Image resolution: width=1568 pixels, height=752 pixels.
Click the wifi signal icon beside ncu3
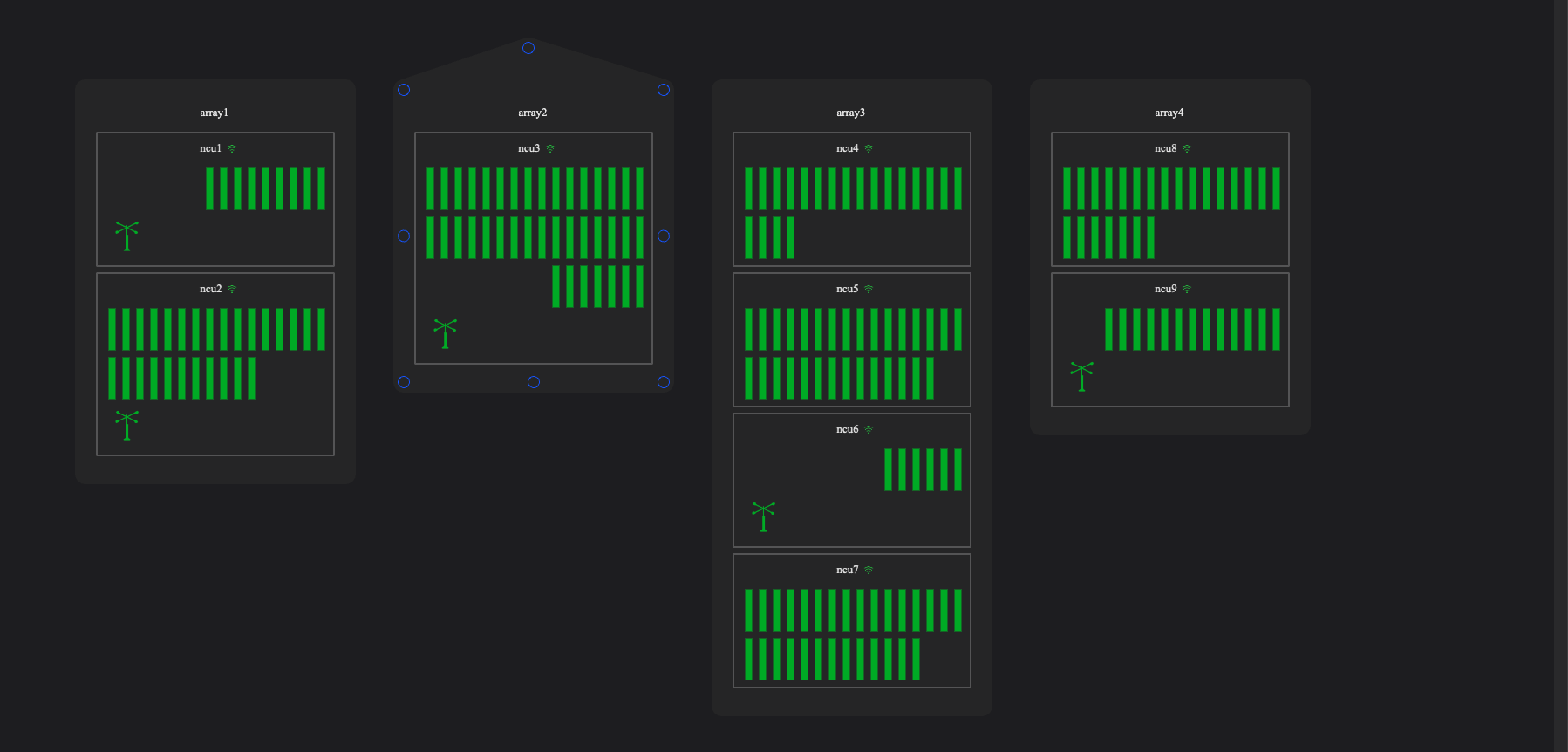click(x=550, y=149)
